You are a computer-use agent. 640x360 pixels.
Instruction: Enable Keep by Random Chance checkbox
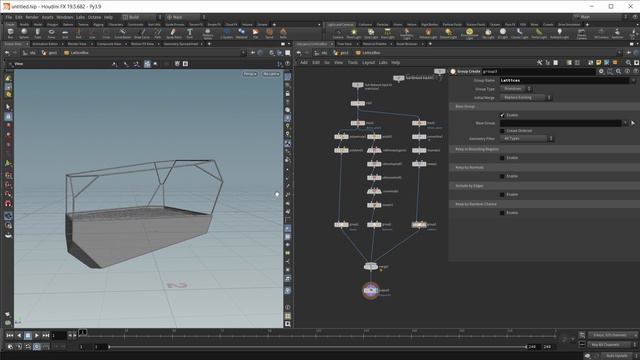pos(502,213)
